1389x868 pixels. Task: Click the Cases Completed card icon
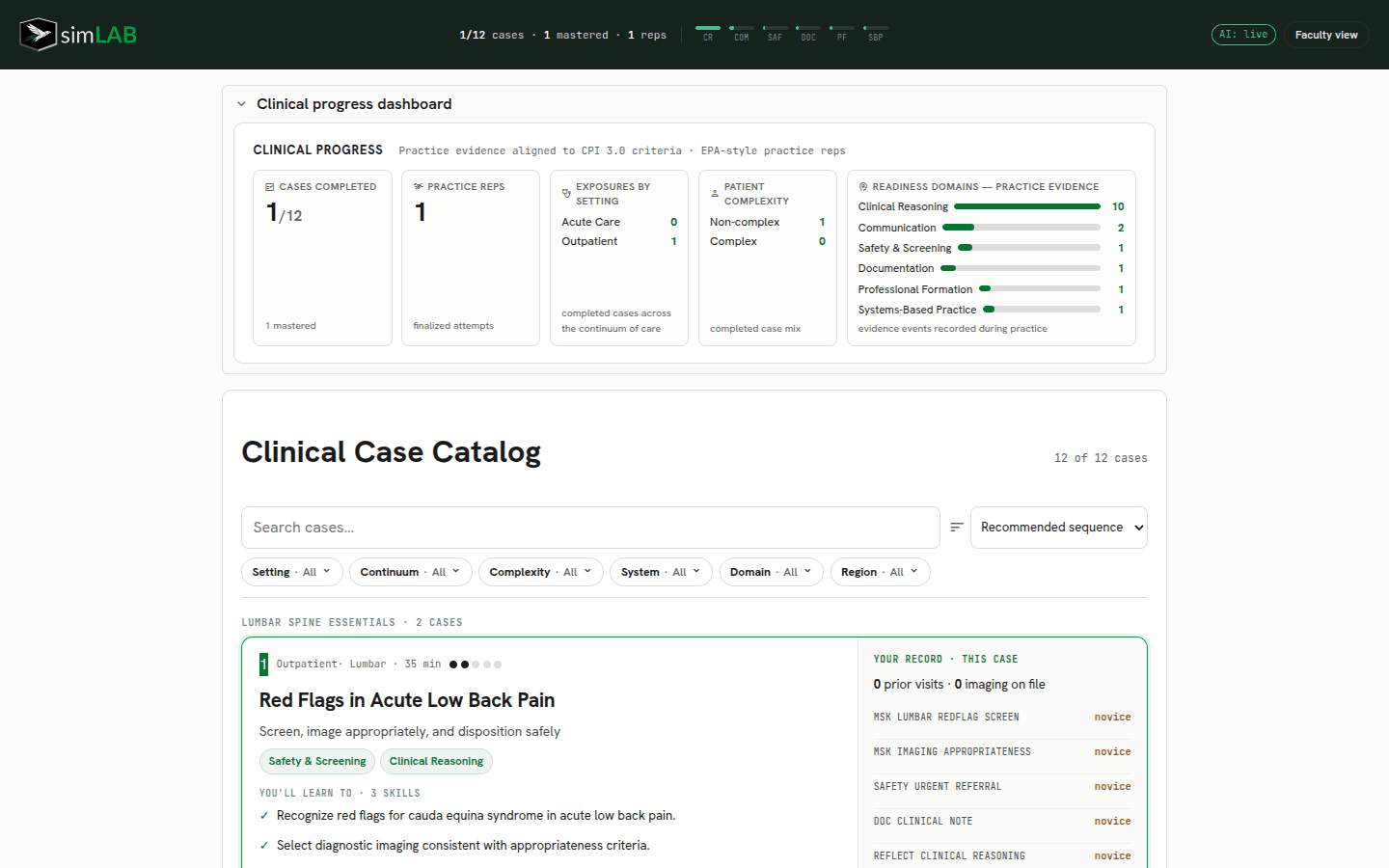[270, 187]
